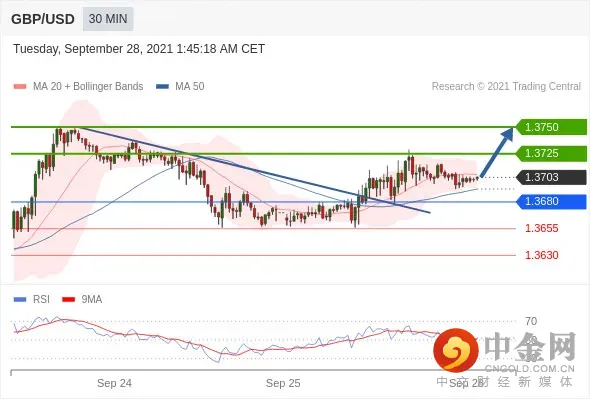Image resolution: width=590 pixels, height=400 pixels.
Task: Click the Trading Central research credit
Action: 506,87
